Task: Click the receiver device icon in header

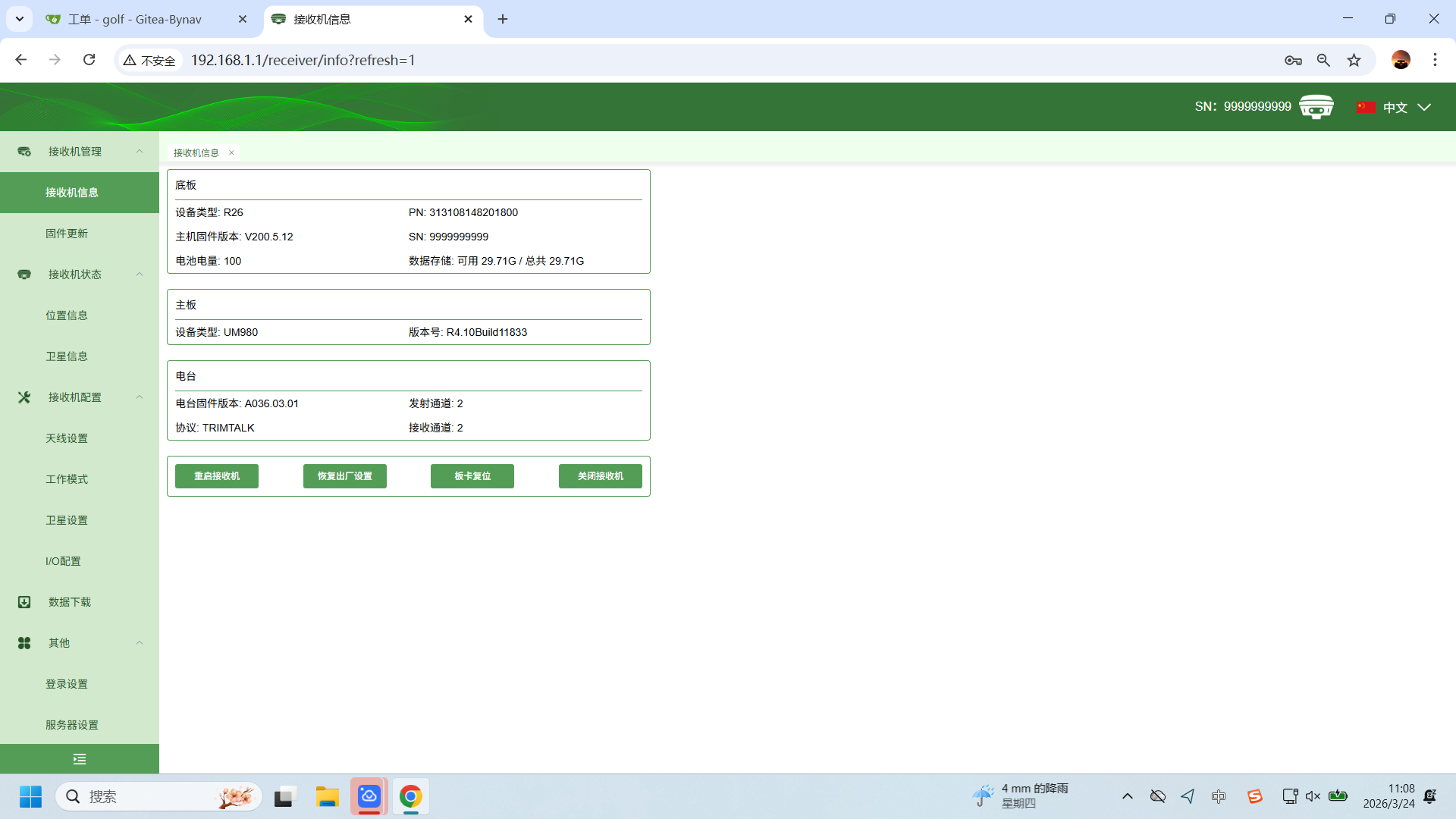Action: tap(1316, 107)
